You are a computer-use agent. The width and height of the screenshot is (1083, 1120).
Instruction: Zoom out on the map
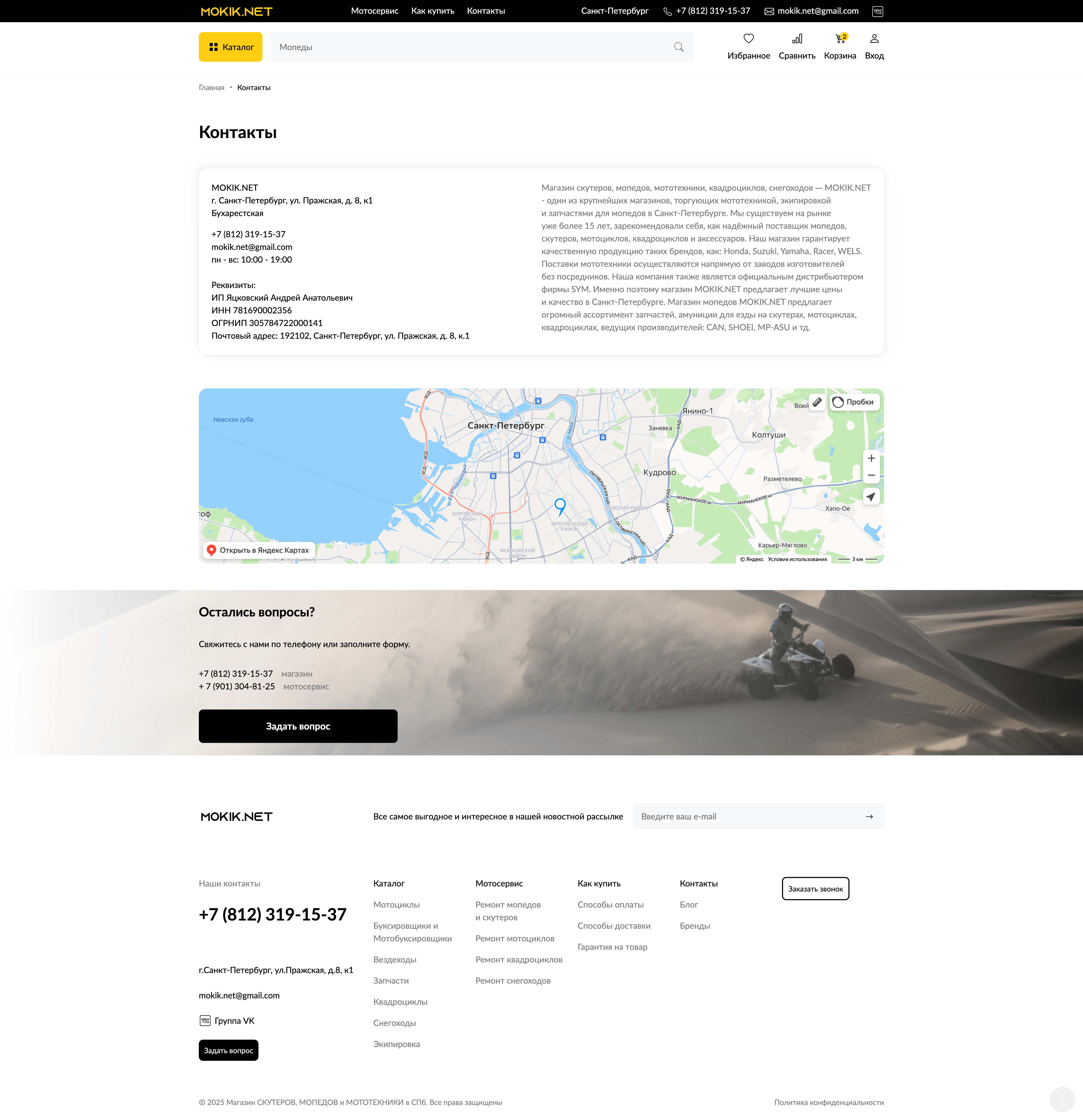(871, 476)
